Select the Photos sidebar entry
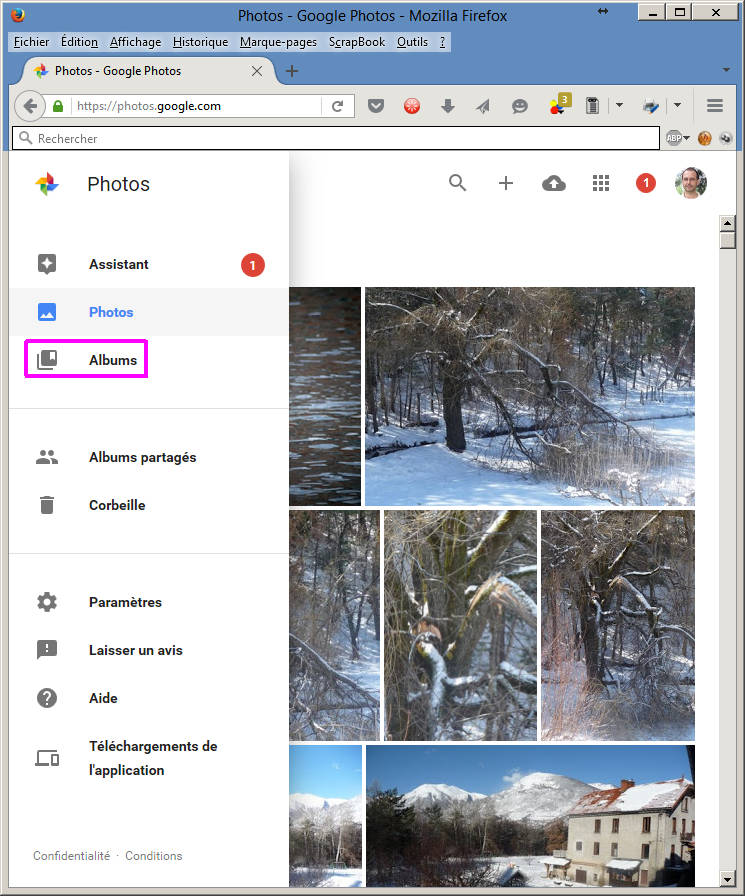 149,312
